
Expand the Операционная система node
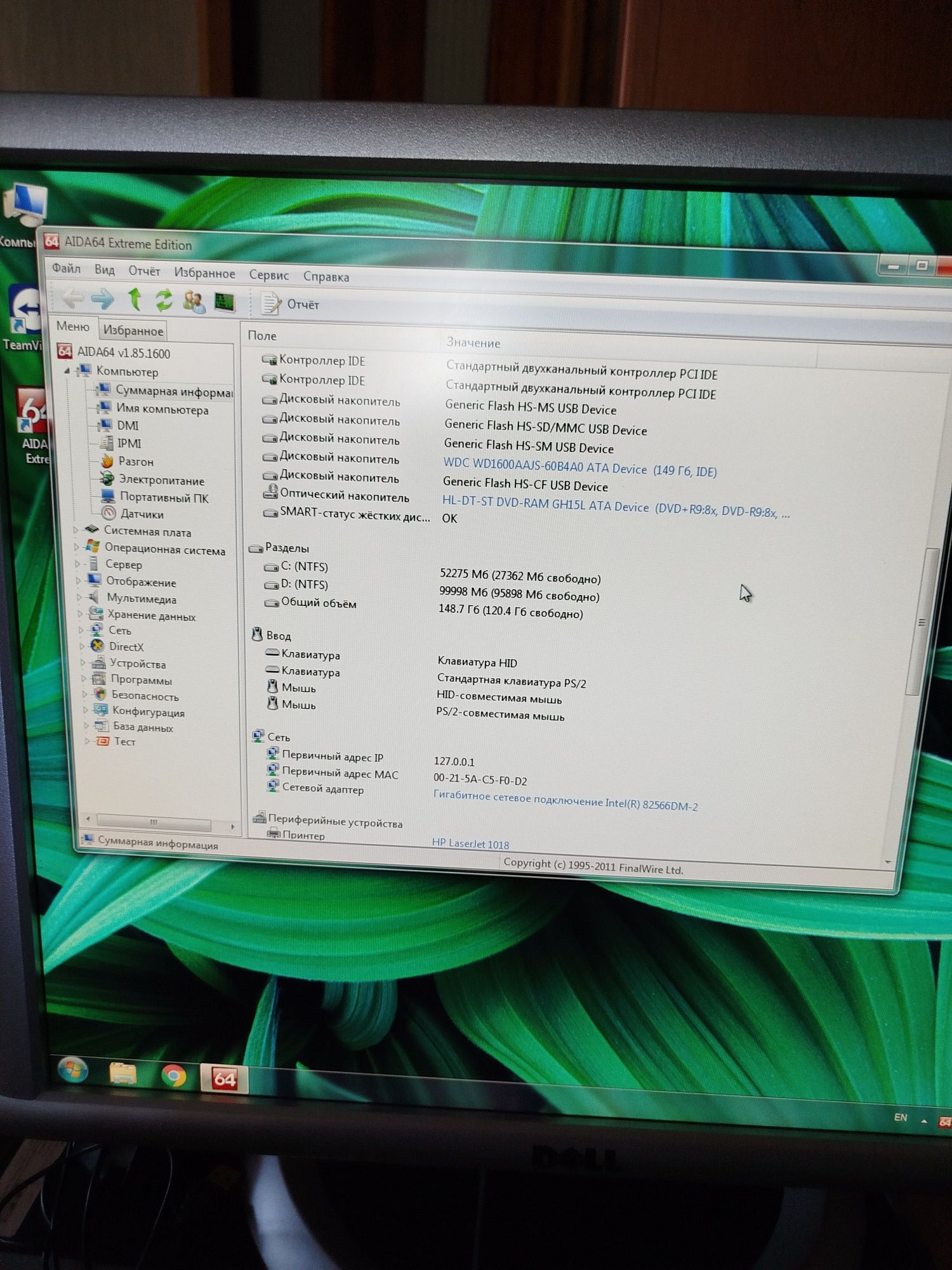[77, 546]
